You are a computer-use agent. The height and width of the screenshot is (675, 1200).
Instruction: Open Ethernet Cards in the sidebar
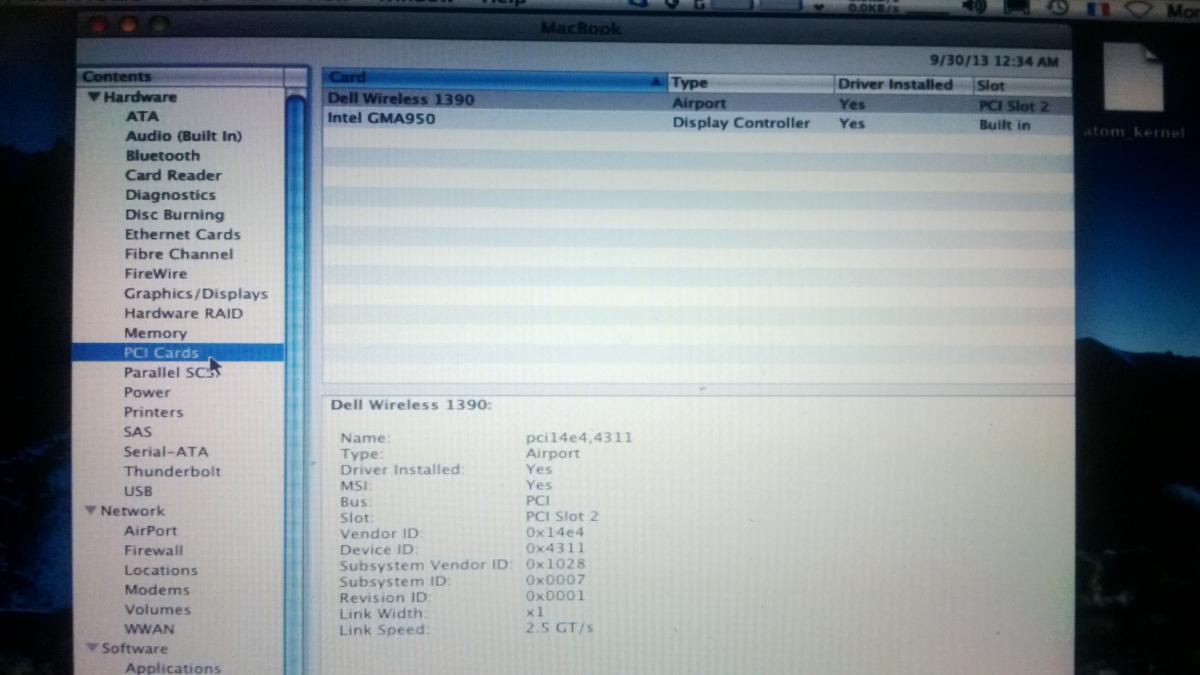tap(183, 234)
